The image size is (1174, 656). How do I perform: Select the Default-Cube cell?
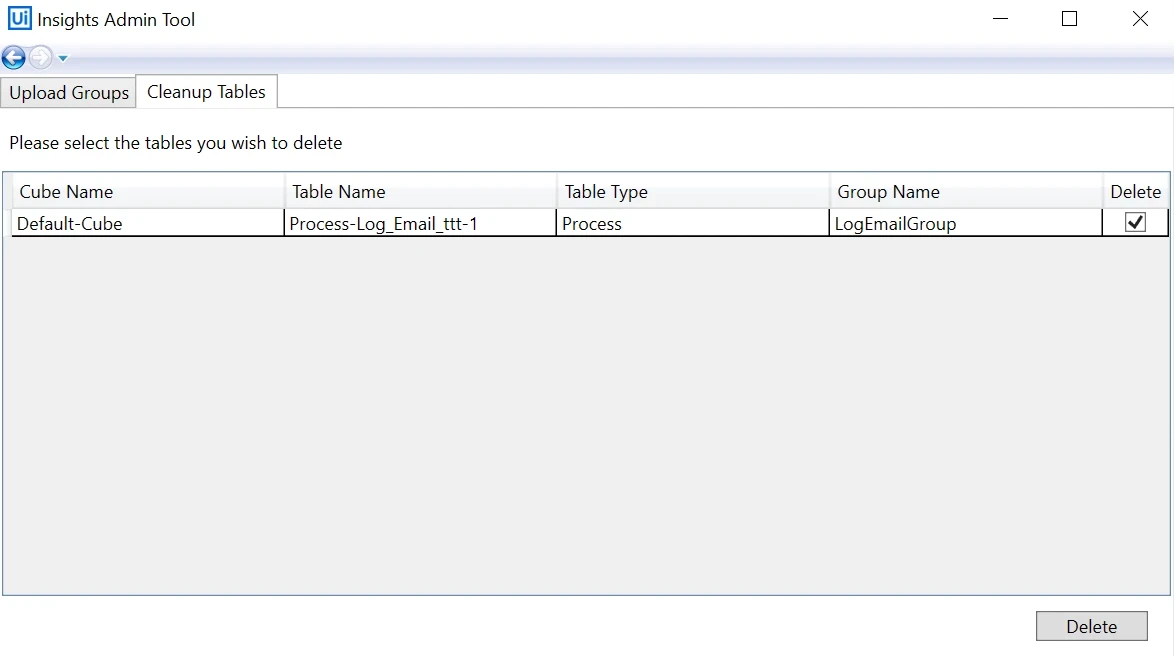pyautogui.click(x=148, y=223)
